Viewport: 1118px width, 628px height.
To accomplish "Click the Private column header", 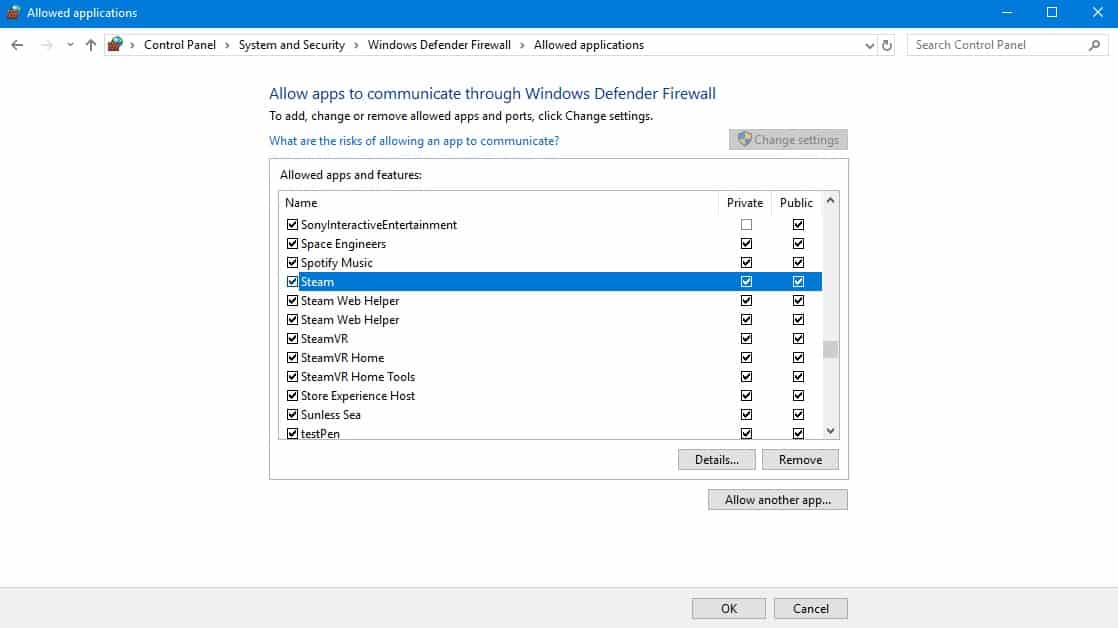I will click(744, 203).
